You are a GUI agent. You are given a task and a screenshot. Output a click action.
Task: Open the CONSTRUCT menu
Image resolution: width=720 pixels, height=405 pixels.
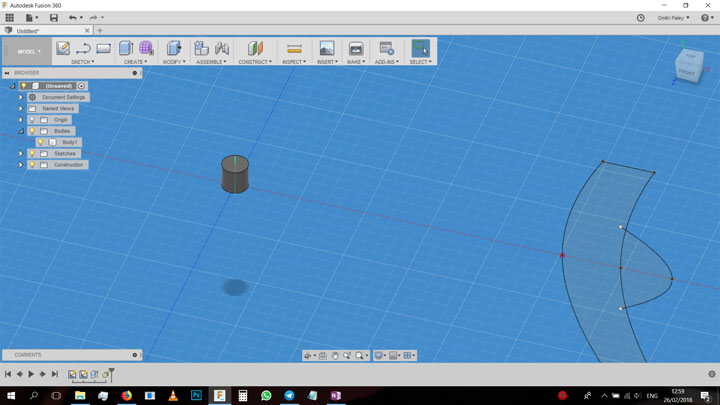[x=255, y=62]
